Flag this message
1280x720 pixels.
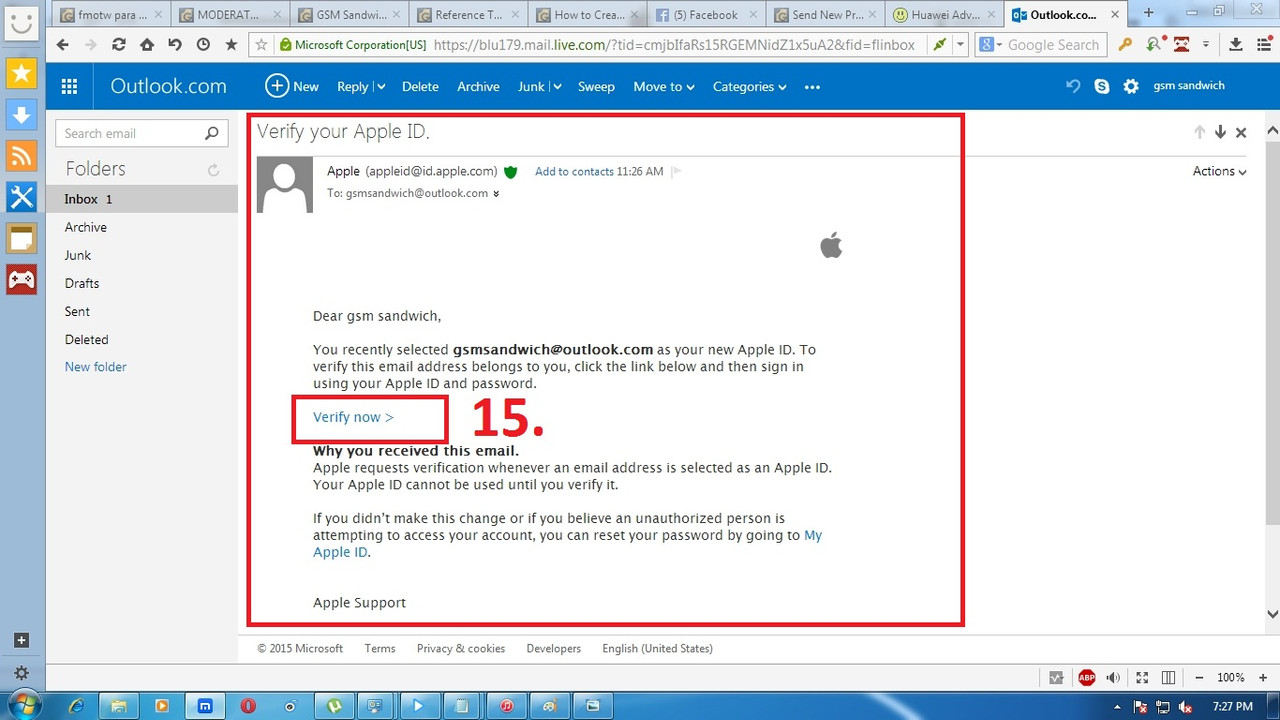pos(676,172)
